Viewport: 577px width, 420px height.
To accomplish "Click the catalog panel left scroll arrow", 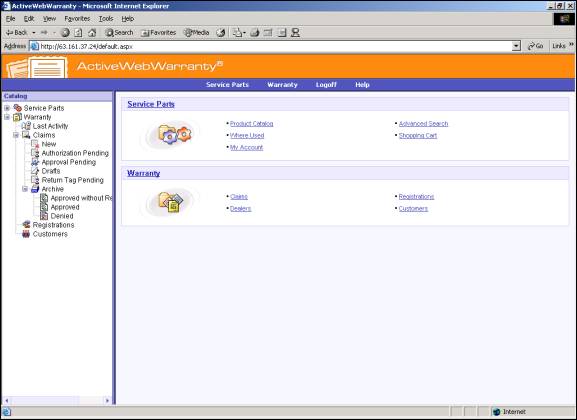I will point(7,400).
